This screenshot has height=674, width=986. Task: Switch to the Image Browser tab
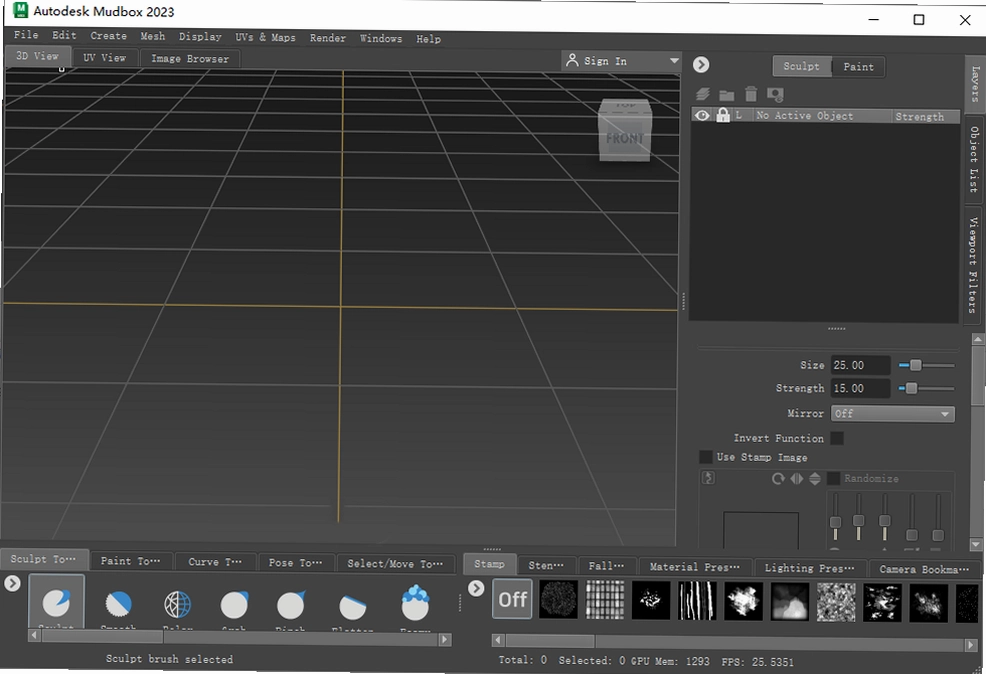[x=190, y=59]
